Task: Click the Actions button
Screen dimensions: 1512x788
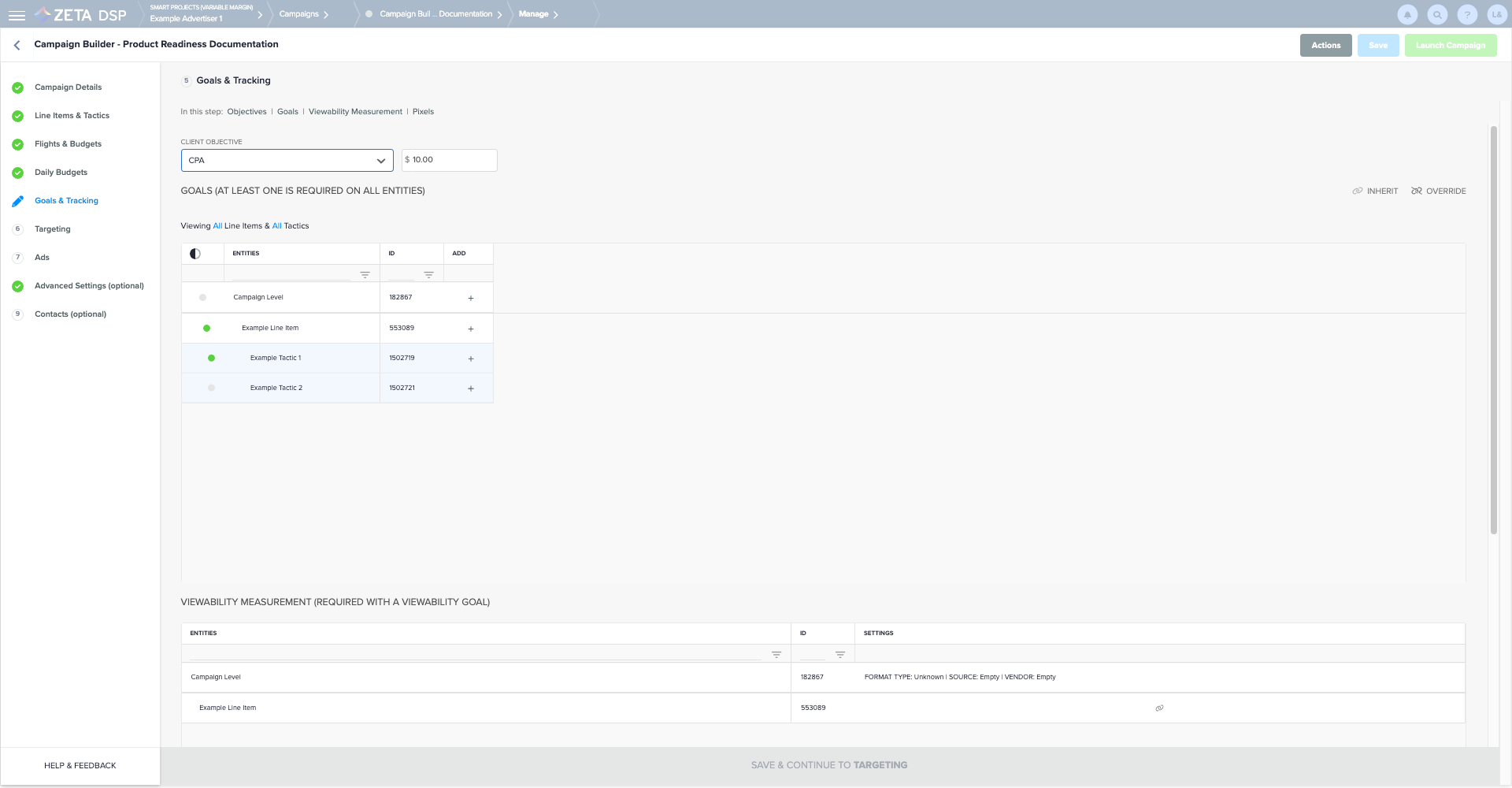Action: [1325, 46]
